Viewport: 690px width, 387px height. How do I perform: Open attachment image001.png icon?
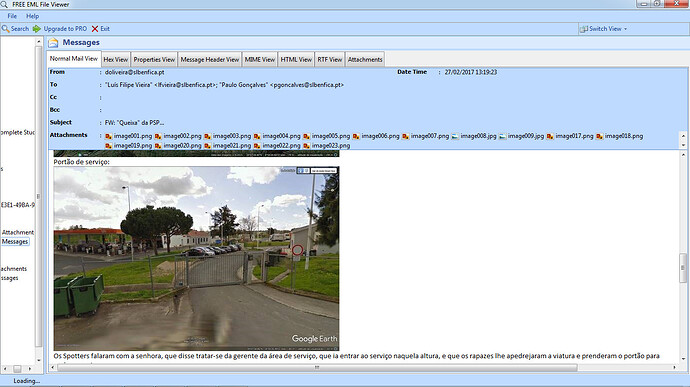point(109,136)
